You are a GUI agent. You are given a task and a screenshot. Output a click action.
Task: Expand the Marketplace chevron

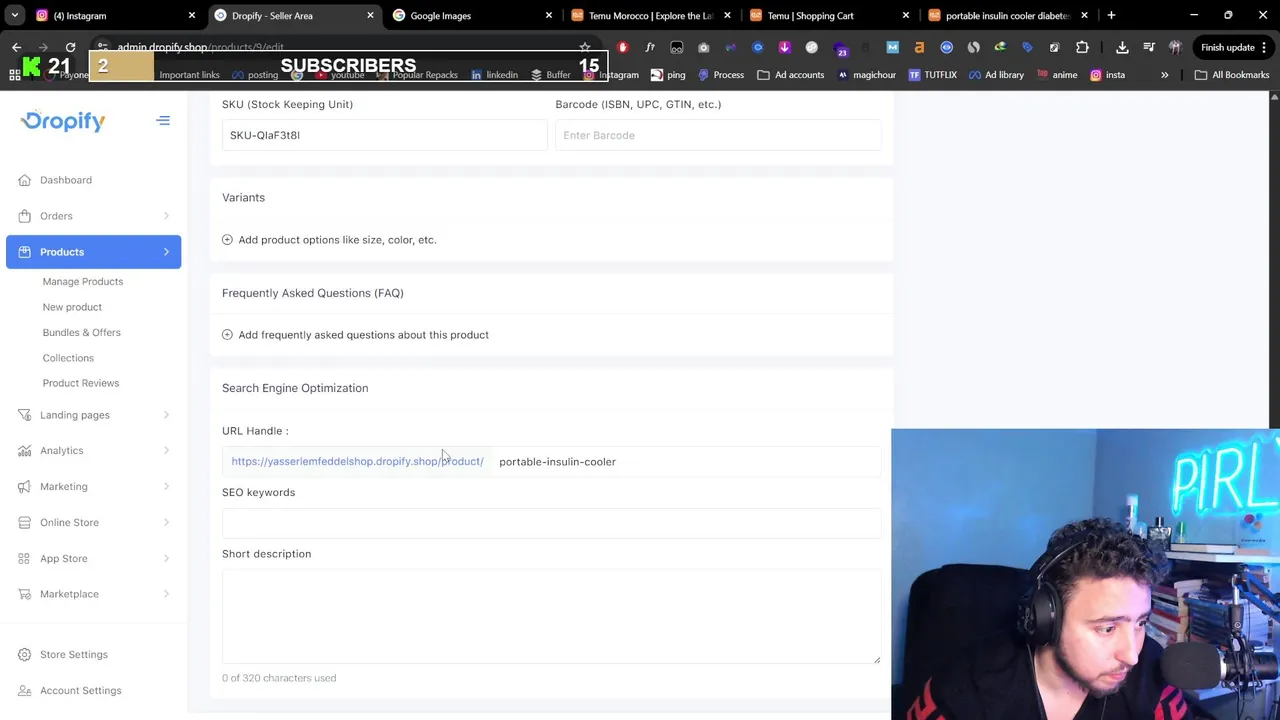[x=166, y=594]
